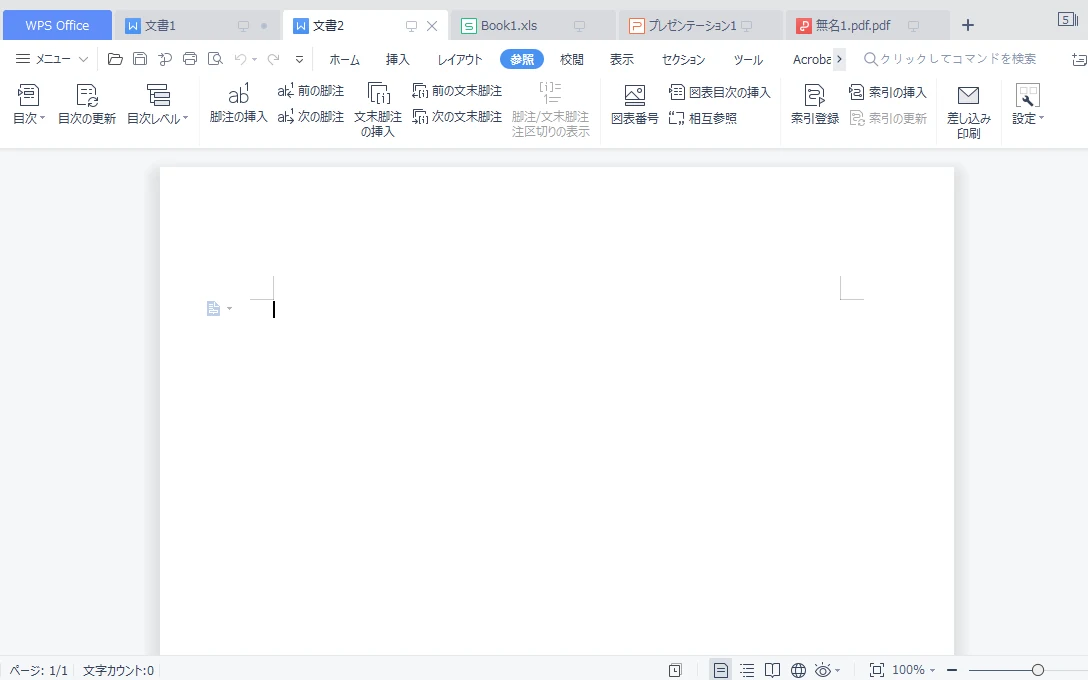Go to 次の脚注 next footnote
The height and width of the screenshot is (680, 1088).
tap(310, 117)
